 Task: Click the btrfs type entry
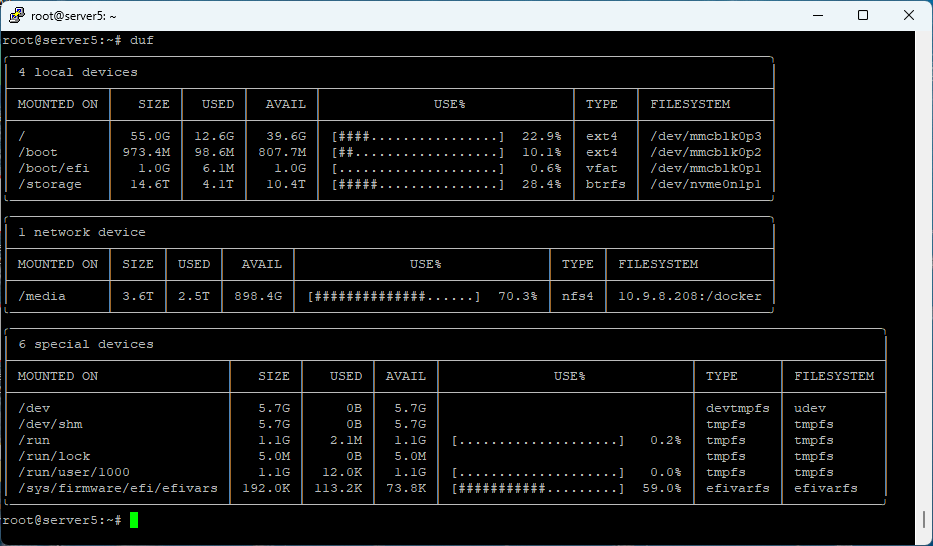coord(602,184)
